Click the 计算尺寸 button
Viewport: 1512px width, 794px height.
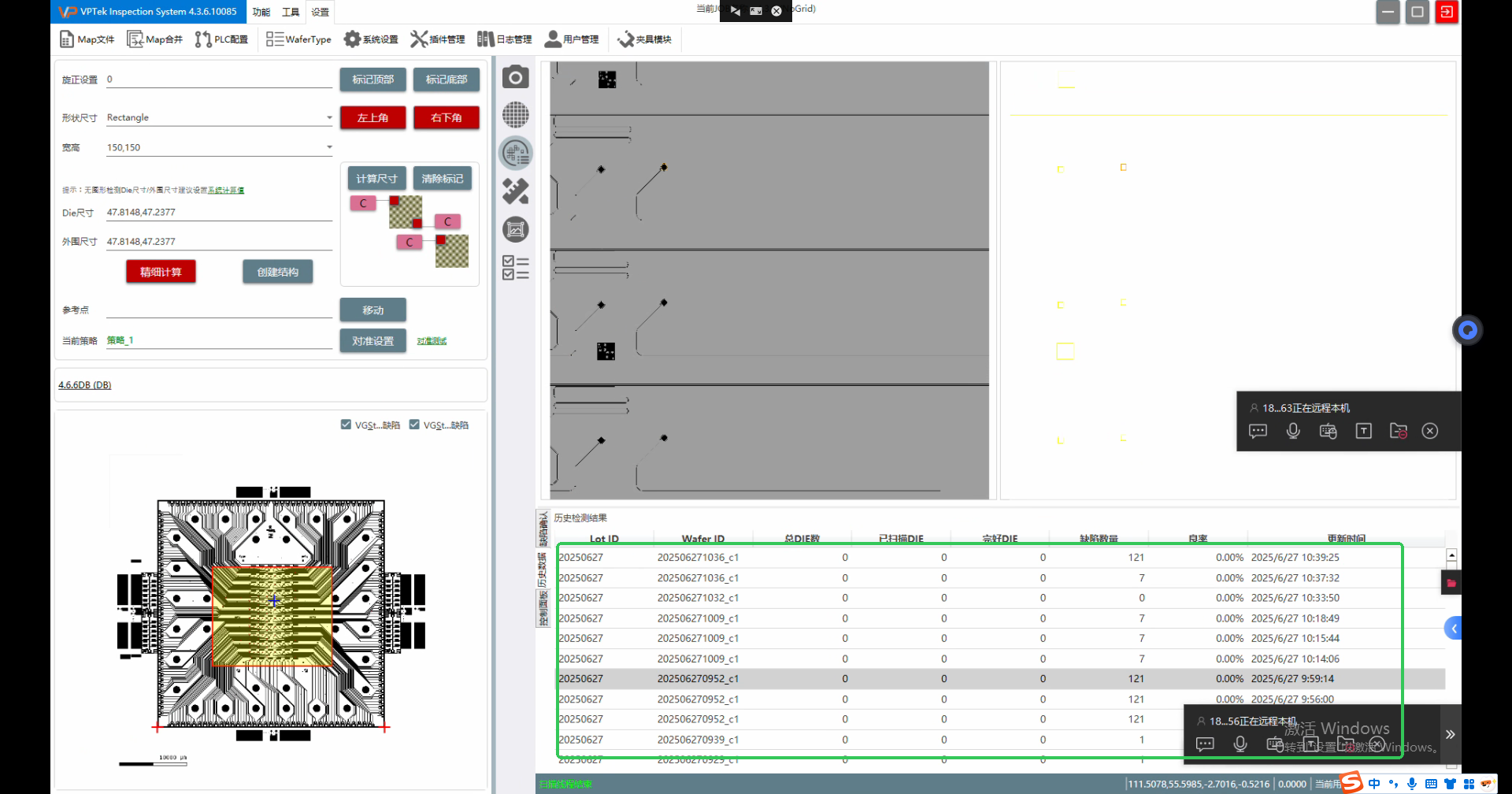coord(376,179)
